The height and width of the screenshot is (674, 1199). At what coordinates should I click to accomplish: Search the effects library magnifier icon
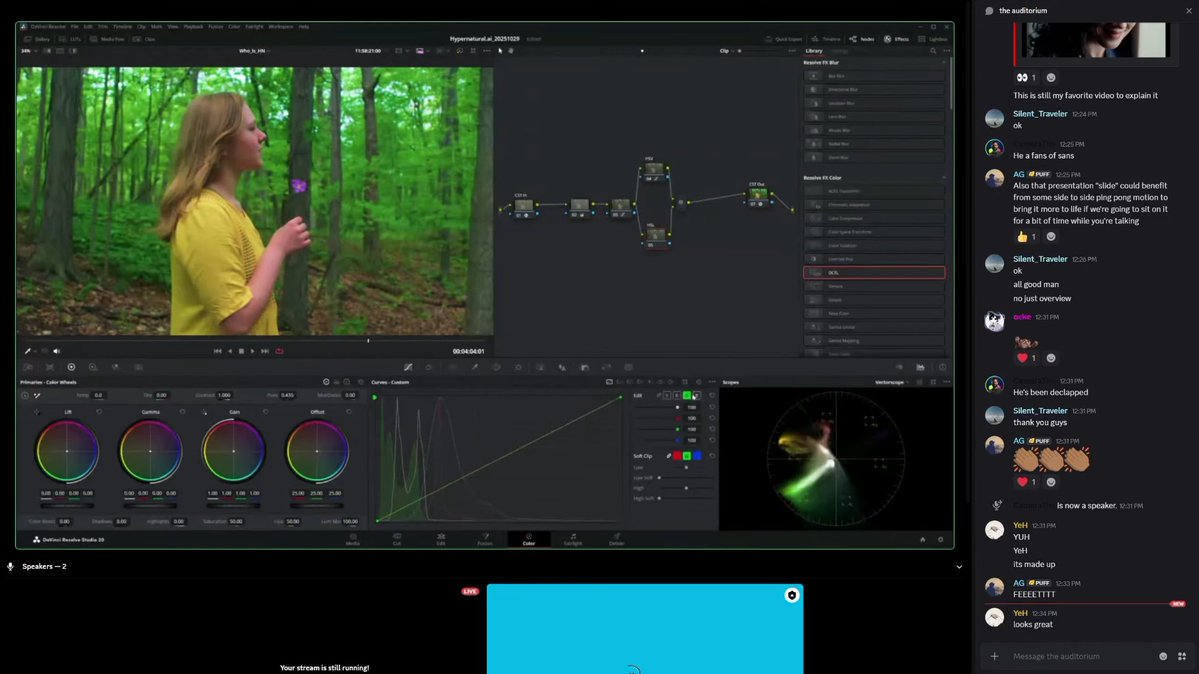click(933, 51)
